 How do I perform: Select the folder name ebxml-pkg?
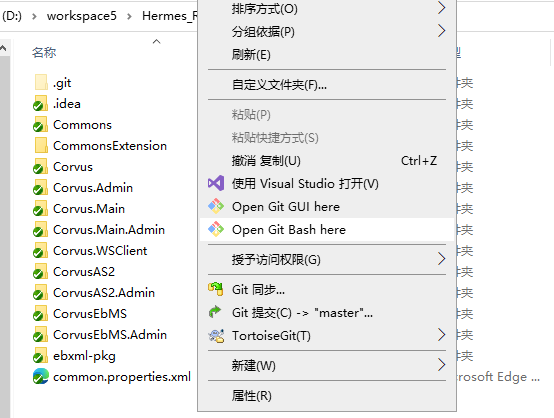[x=84, y=356]
